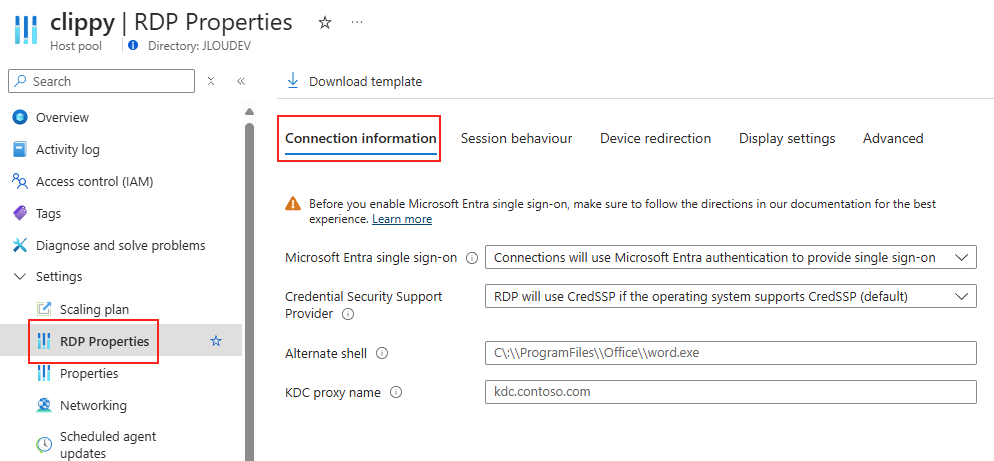
Task: Click the info icon next to Alternate shell
Action: pos(382,353)
